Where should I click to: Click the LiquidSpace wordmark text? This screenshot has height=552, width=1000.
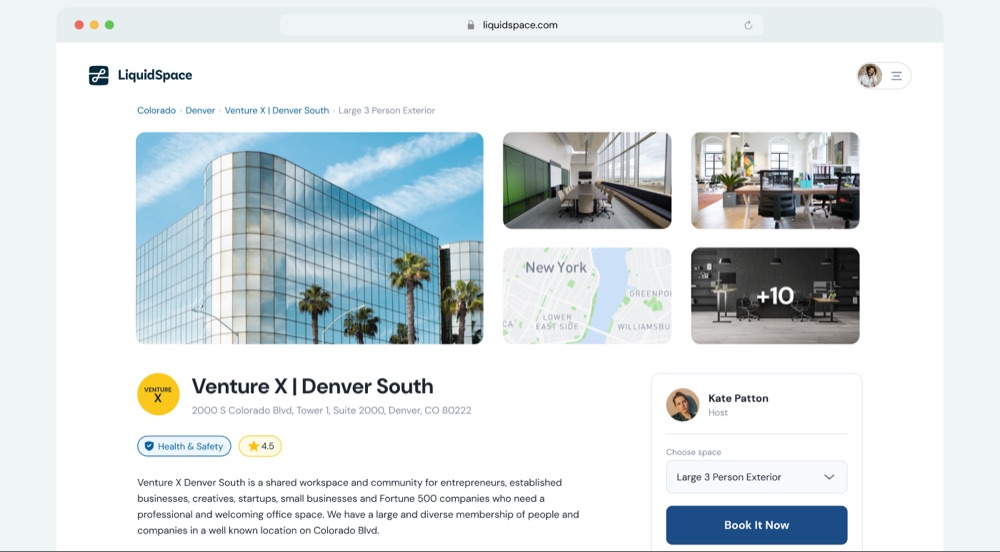155,75
